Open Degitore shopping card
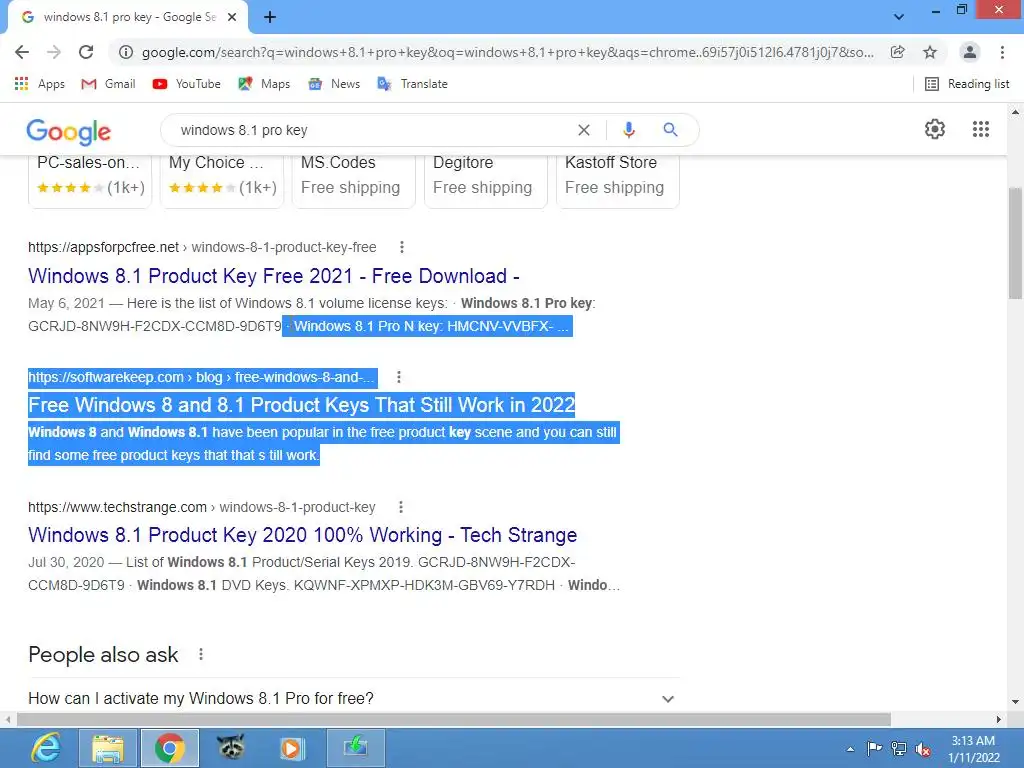This screenshot has width=1024, height=768. point(486,180)
